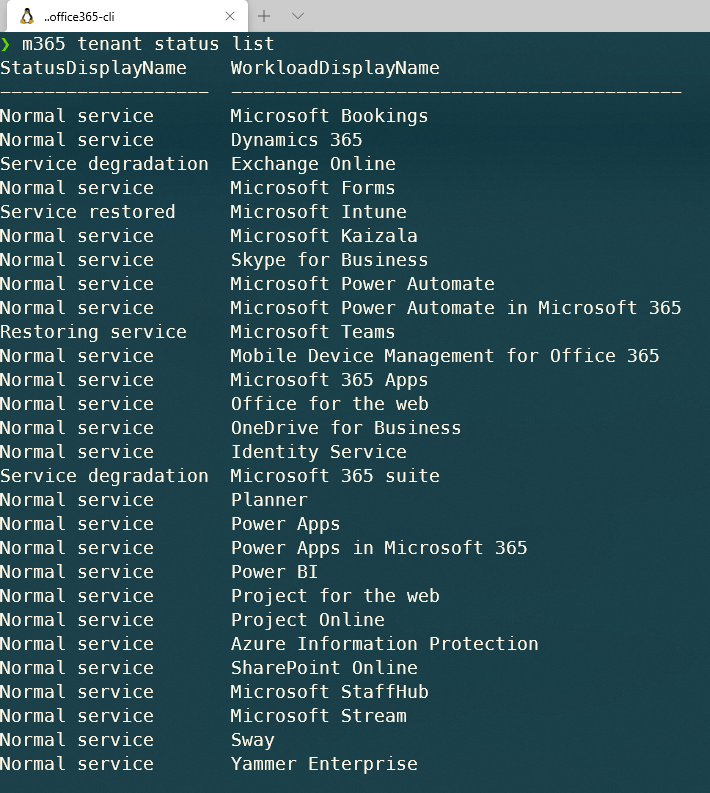The height and width of the screenshot is (793, 710).
Task: Click 'Mobile Device Management for Office 365'
Action: 445,356
